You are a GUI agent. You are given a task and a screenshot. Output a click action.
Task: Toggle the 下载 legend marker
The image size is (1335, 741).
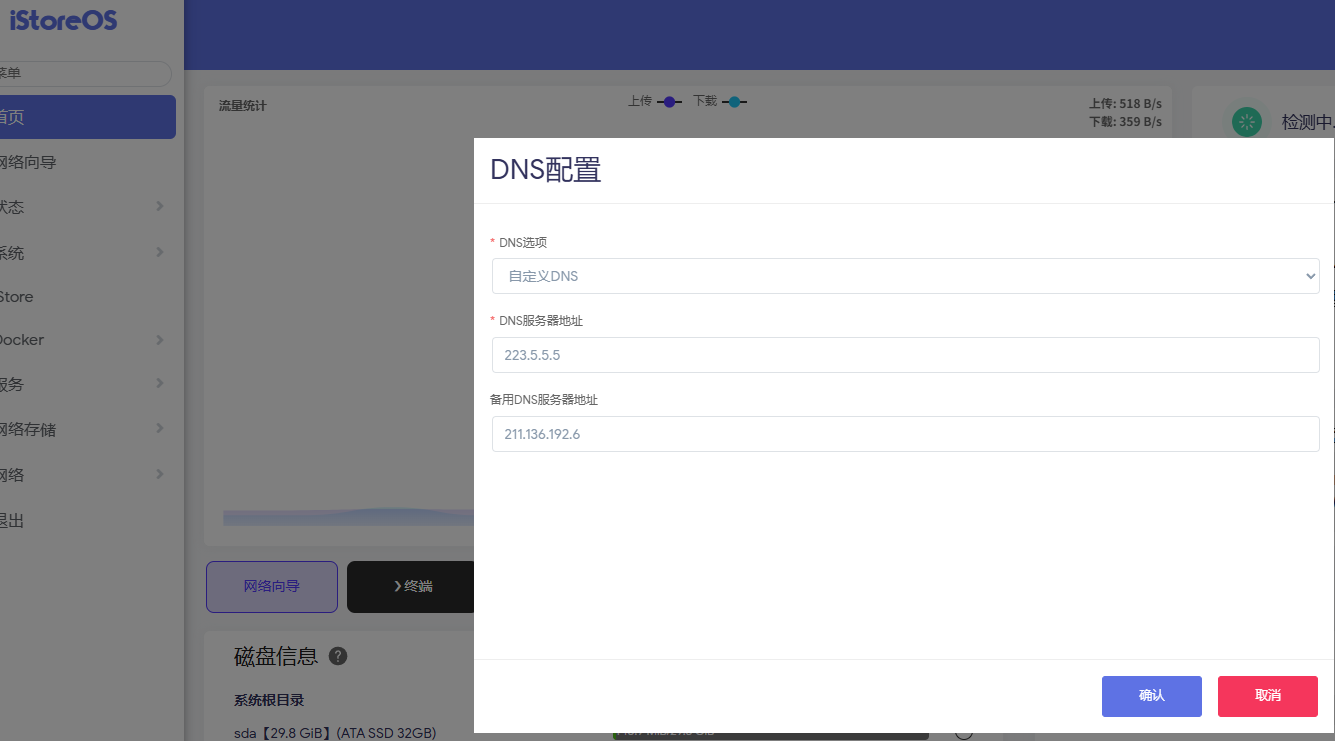coord(735,102)
